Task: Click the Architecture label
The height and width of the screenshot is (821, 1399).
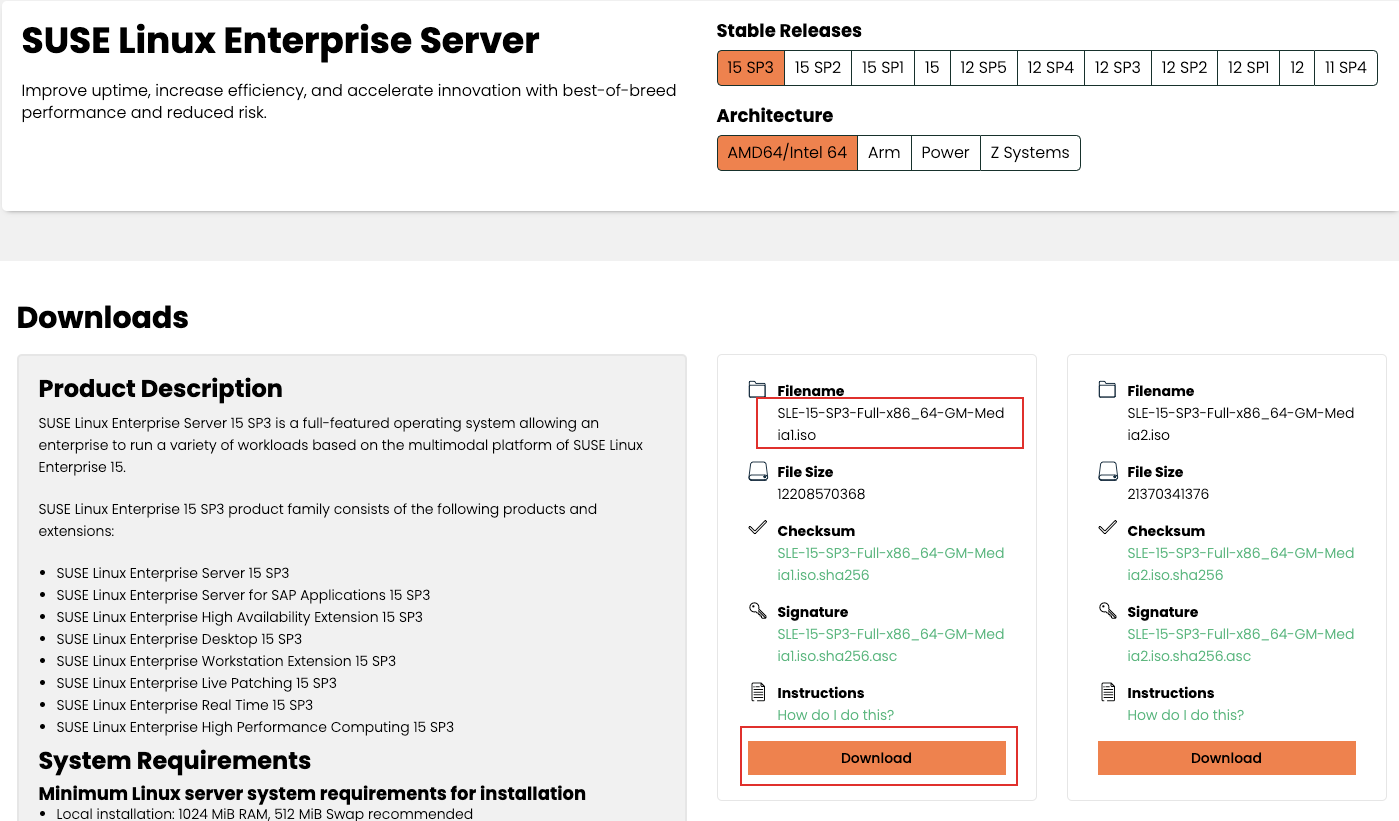Action: (x=775, y=116)
